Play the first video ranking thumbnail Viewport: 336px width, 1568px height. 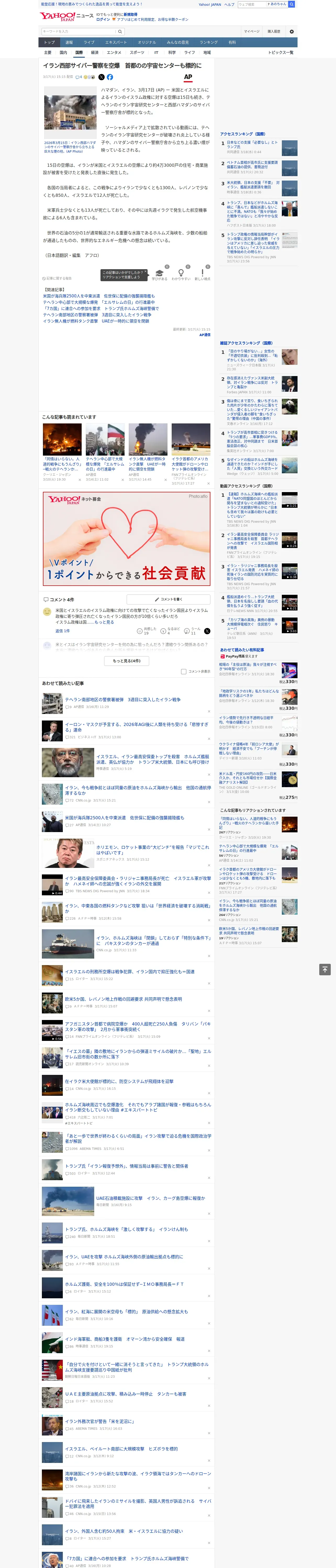point(290,500)
